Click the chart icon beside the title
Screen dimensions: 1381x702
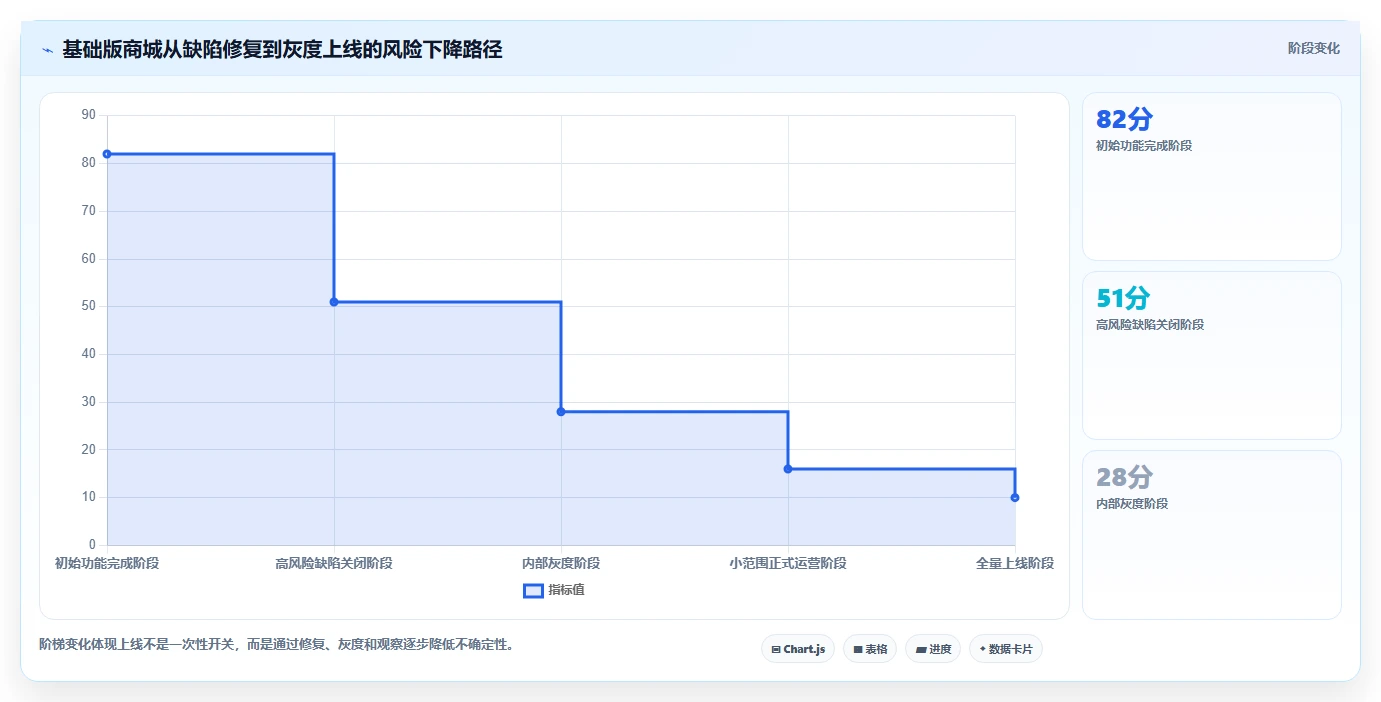(47, 50)
